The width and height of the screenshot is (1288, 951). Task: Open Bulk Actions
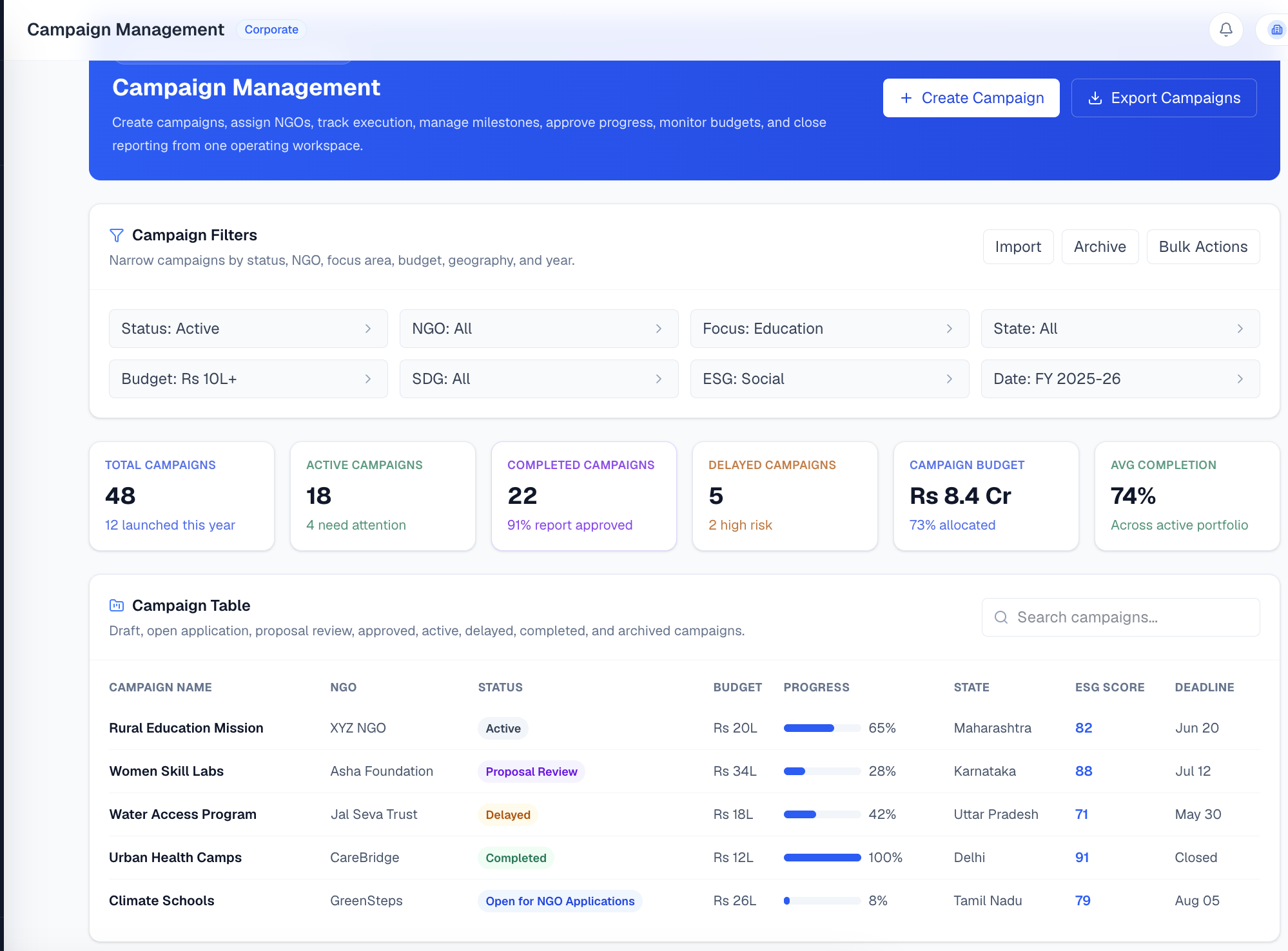[1203, 247]
